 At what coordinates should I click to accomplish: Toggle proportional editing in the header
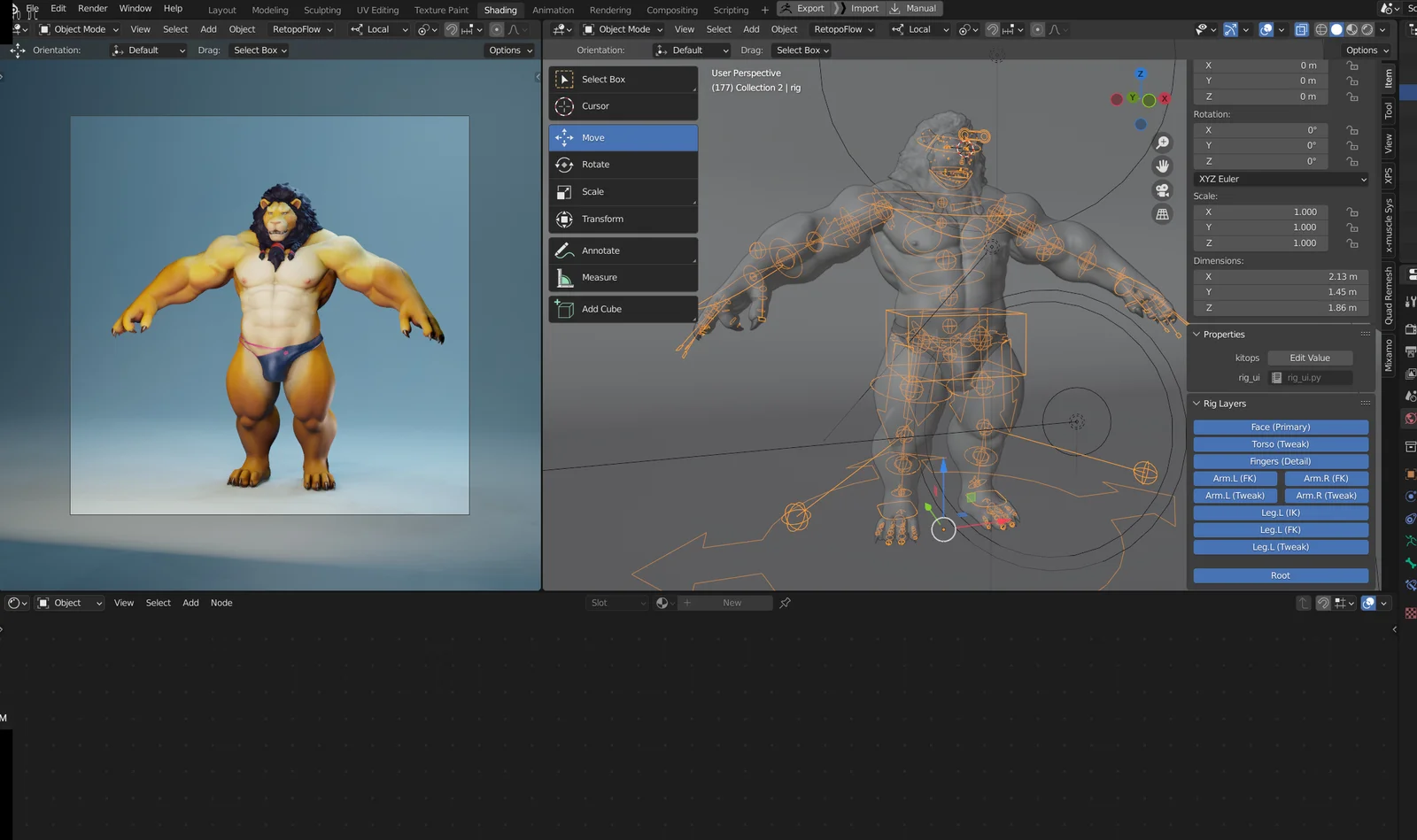coord(1038,29)
